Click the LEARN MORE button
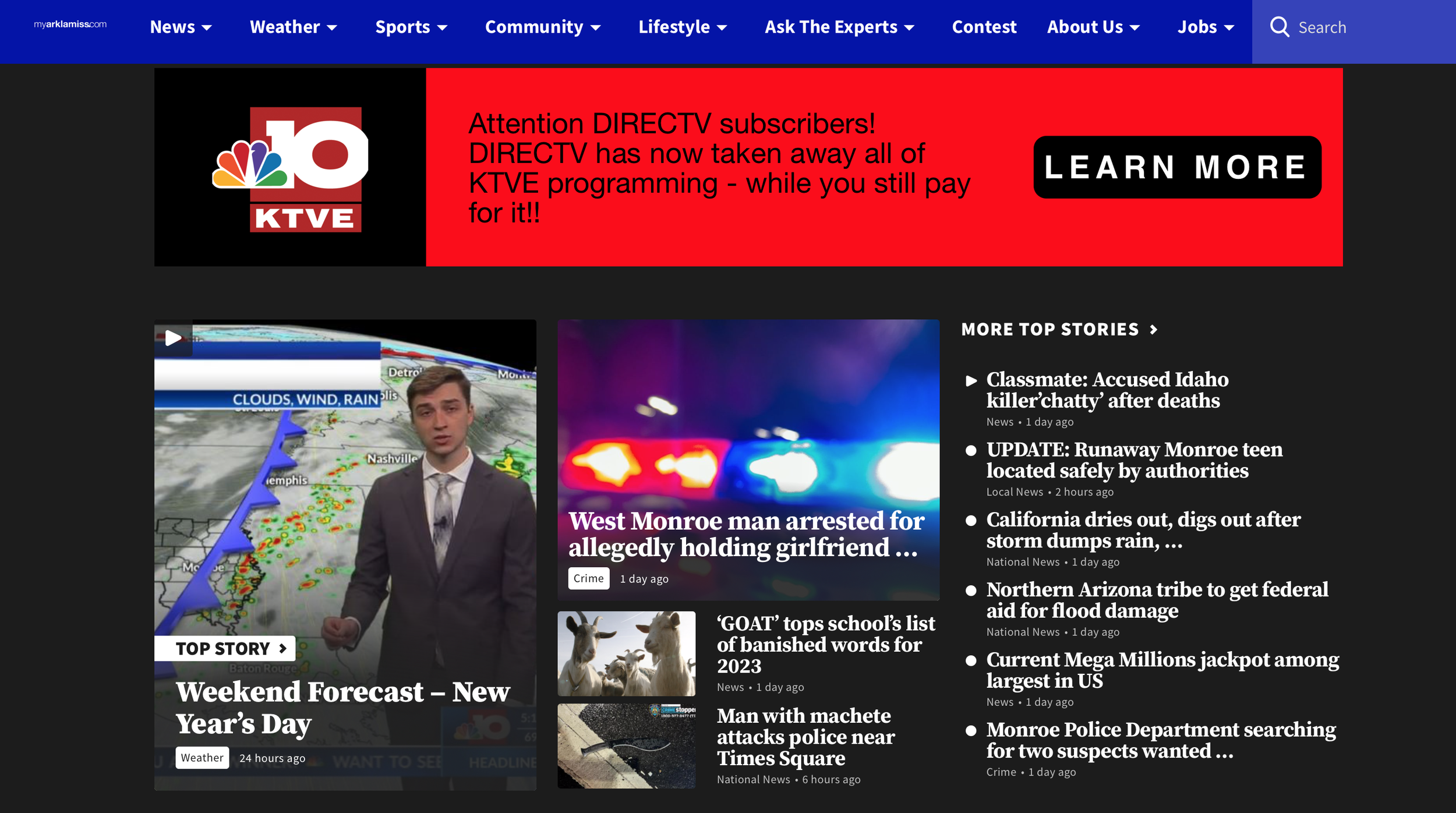The width and height of the screenshot is (1456, 813). coord(1177,167)
